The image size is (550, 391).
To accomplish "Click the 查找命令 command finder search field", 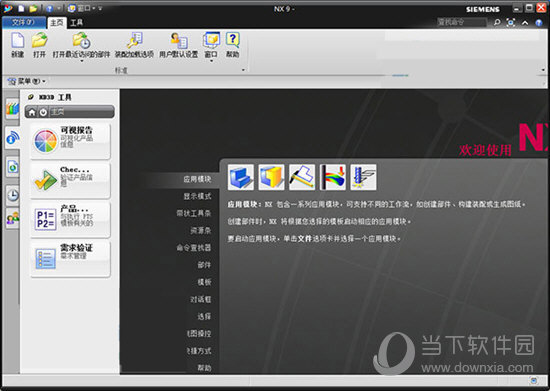I will click(x=461, y=22).
